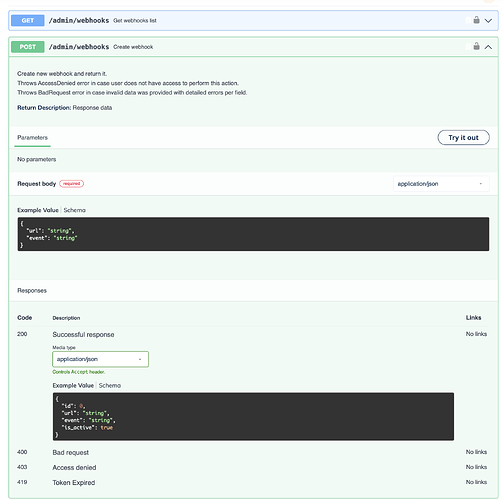The image size is (503, 500).
Task: Click the green POST method badge
Action: [x=28, y=47]
